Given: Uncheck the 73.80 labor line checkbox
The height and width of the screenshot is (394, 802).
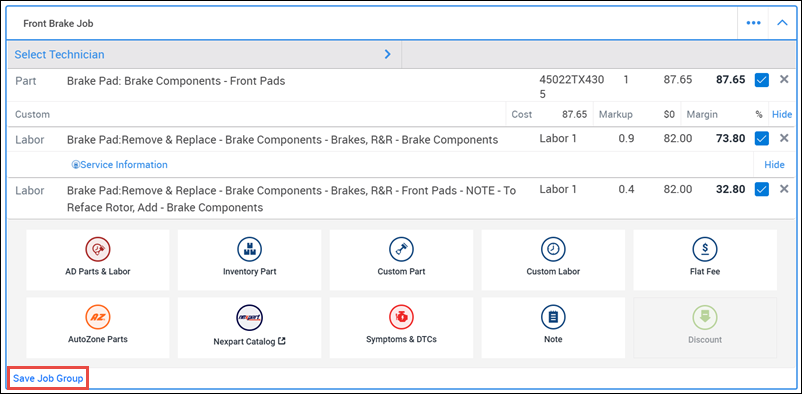Looking at the screenshot, I should point(762,139).
